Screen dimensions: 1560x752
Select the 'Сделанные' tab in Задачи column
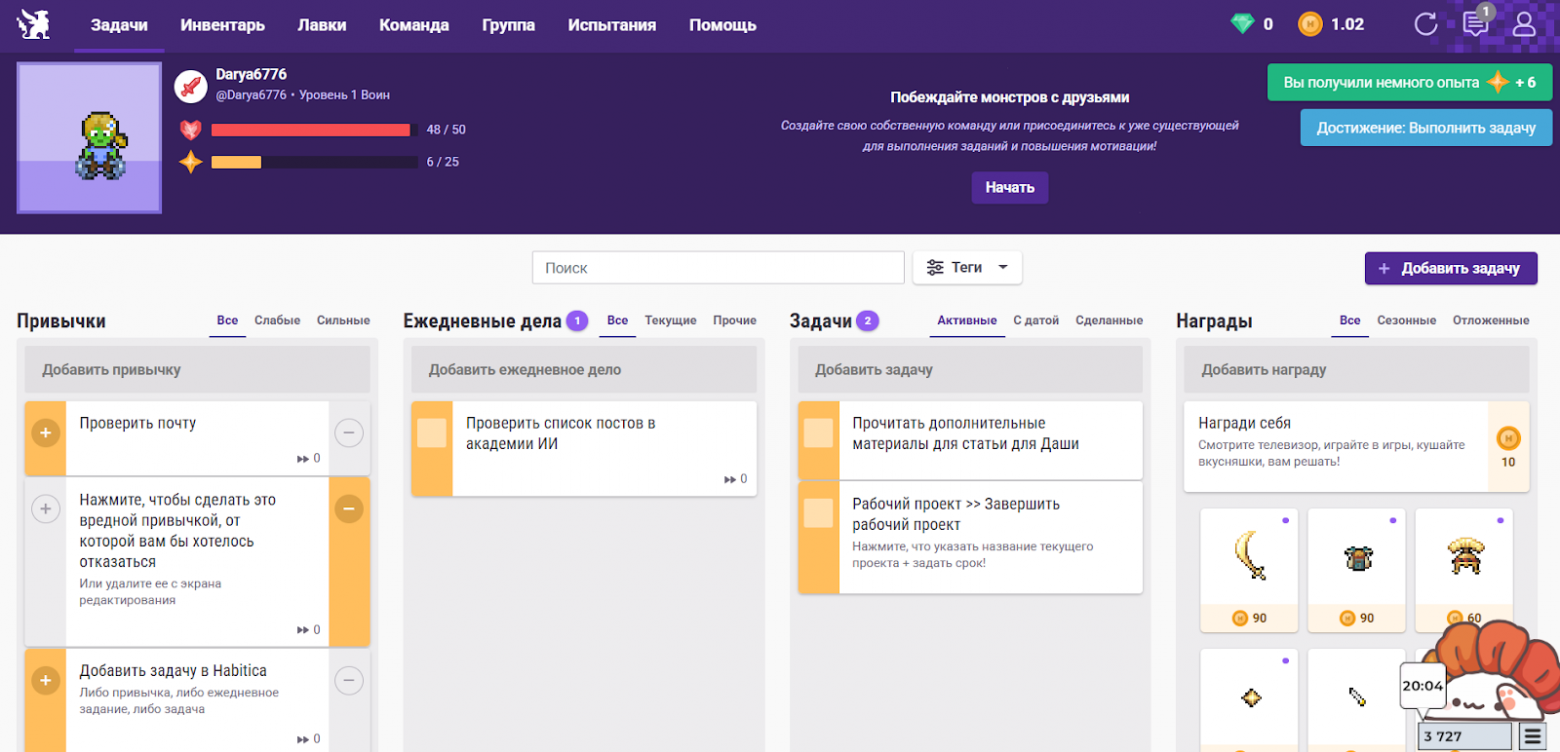click(x=1112, y=321)
